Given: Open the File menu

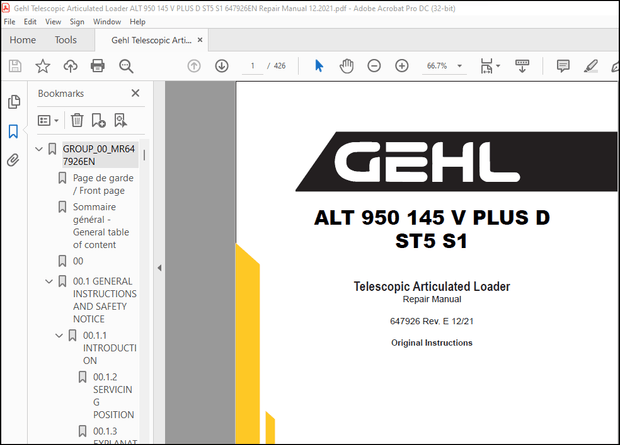Looking at the screenshot, I should pyautogui.click(x=9, y=22).
